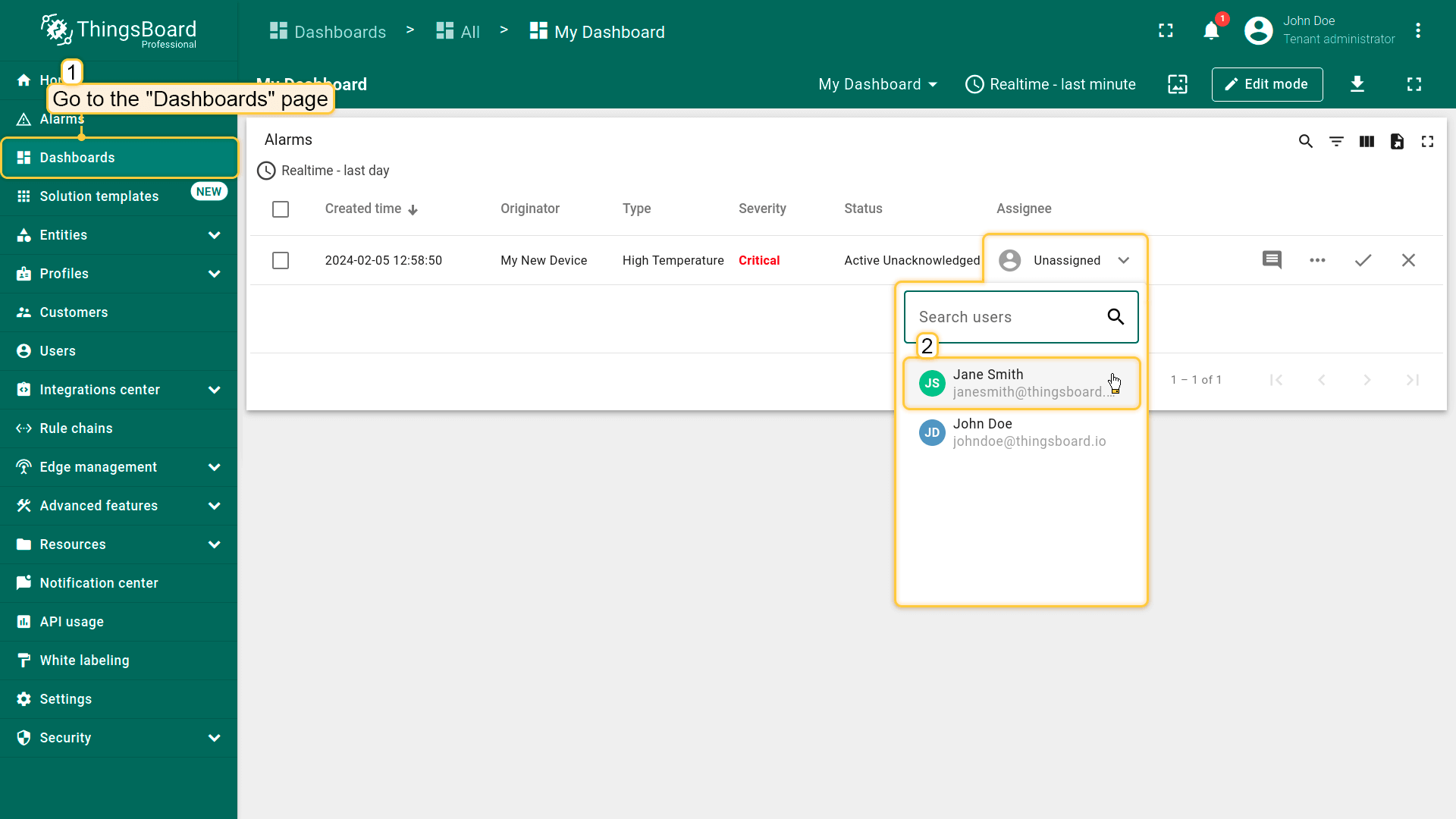The image size is (1456, 819).
Task: Open alarm comments icon
Action: [1272, 260]
